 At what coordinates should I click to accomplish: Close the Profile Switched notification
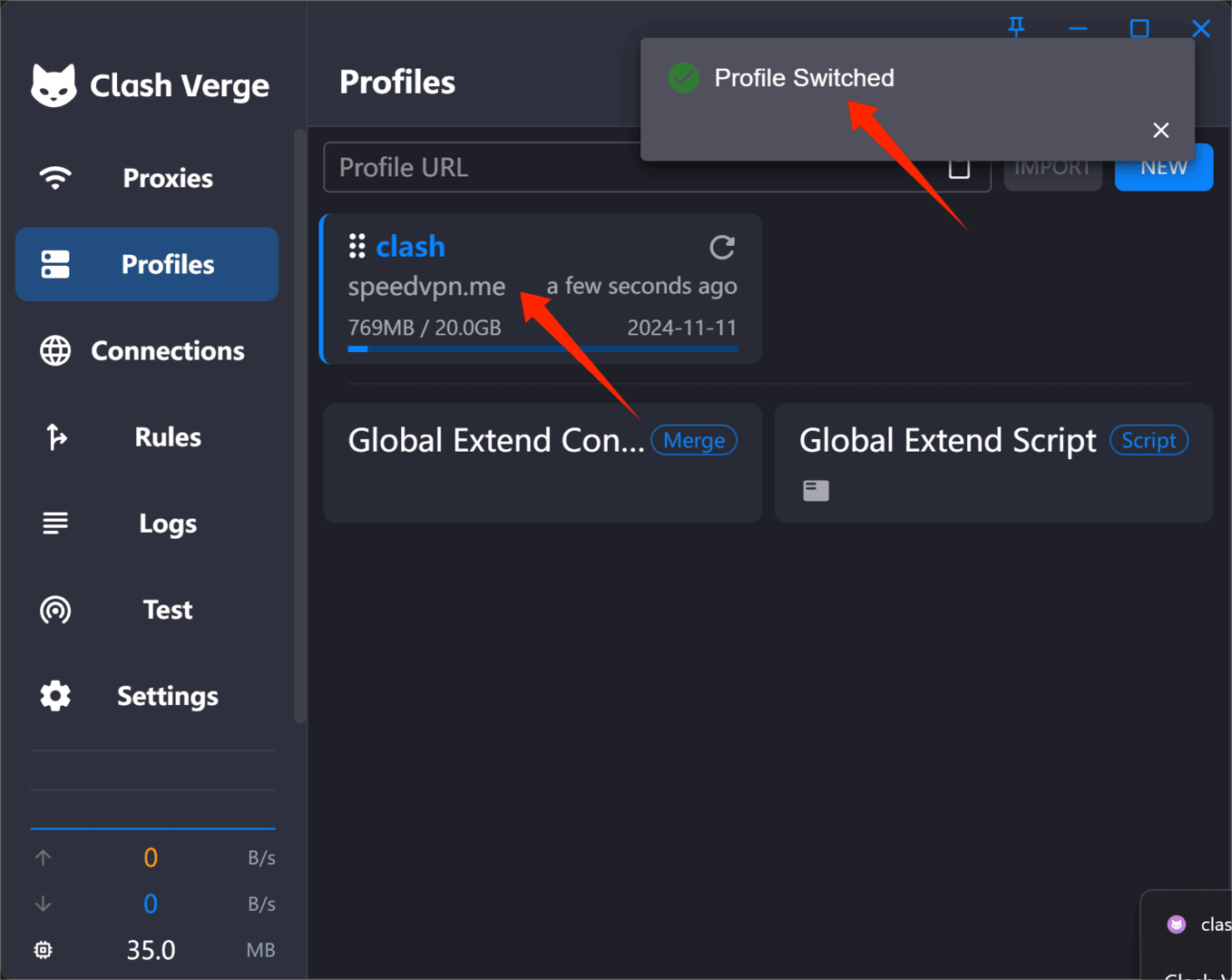(x=1160, y=131)
